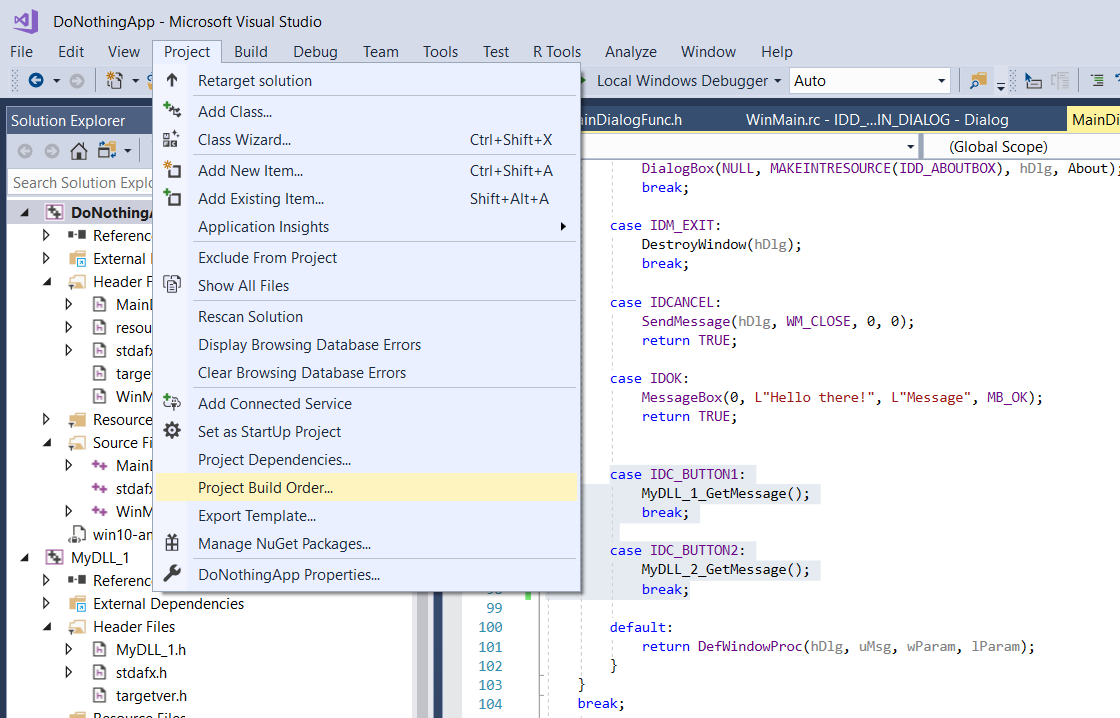
Task: Click the New Project toolbar icon
Action: point(114,81)
